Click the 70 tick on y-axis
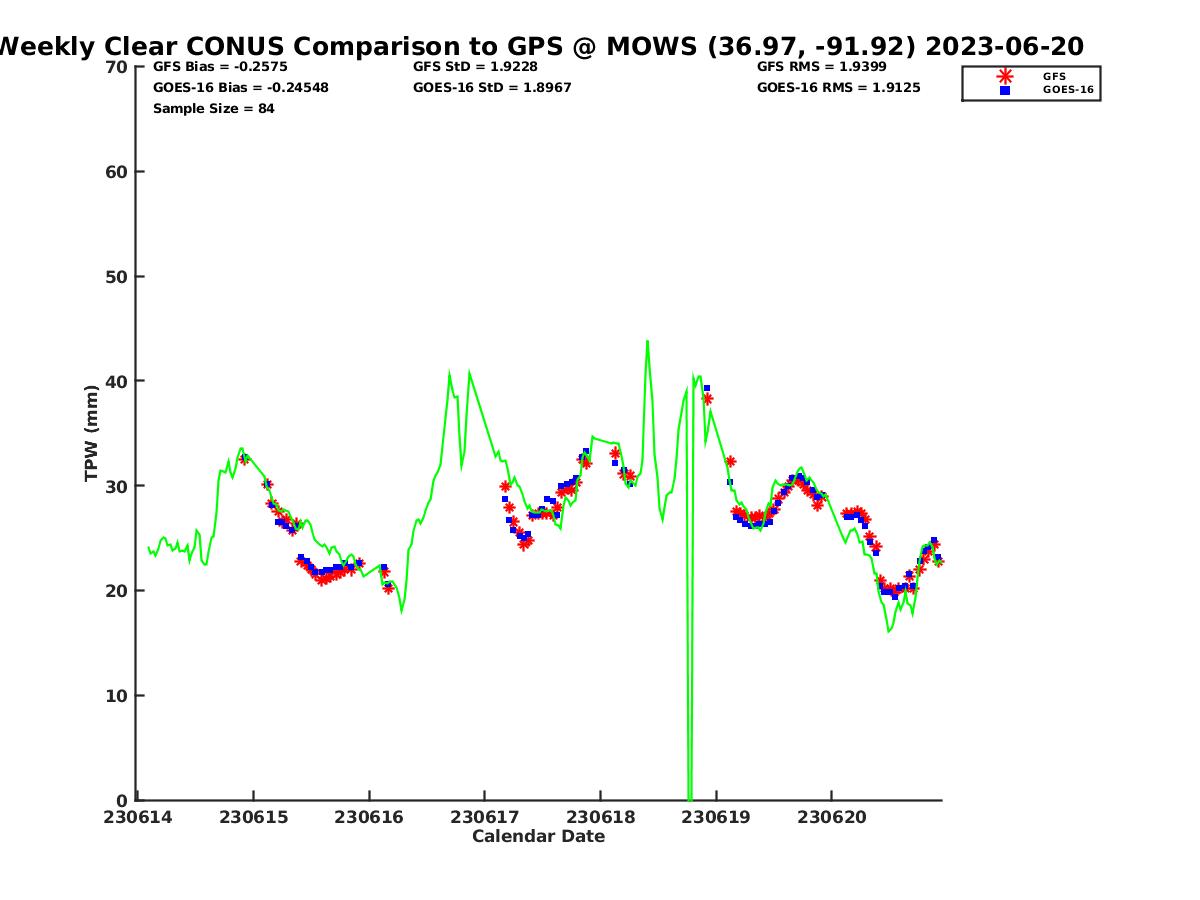Viewport: 1200px width, 900px height. coord(116,67)
